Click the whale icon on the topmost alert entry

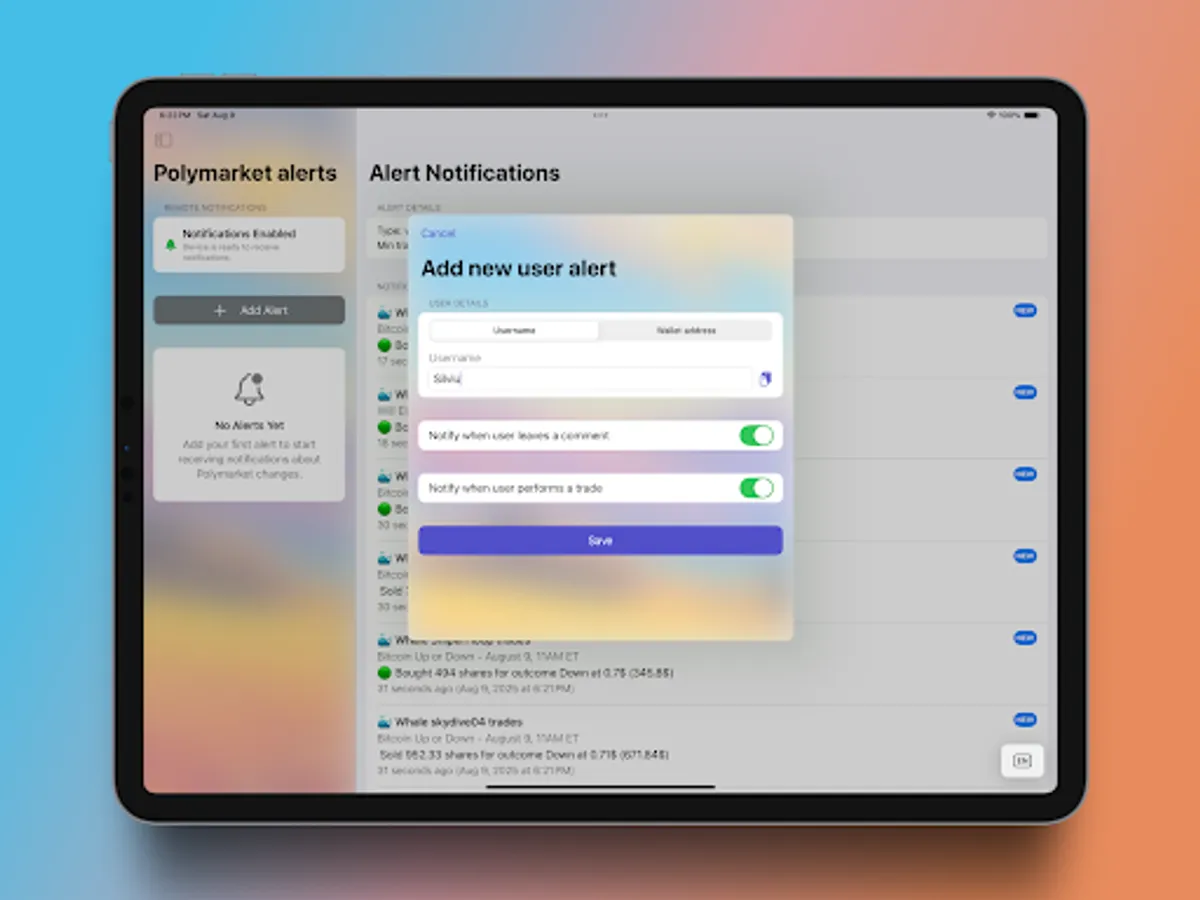click(x=384, y=312)
